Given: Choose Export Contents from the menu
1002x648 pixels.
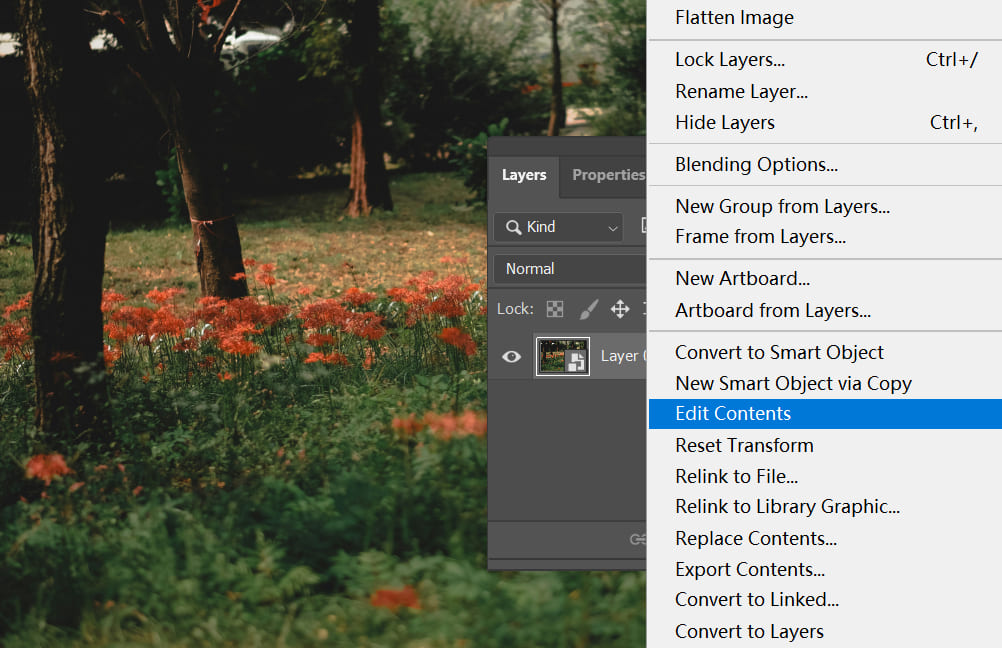Looking at the screenshot, I should 750,569.
